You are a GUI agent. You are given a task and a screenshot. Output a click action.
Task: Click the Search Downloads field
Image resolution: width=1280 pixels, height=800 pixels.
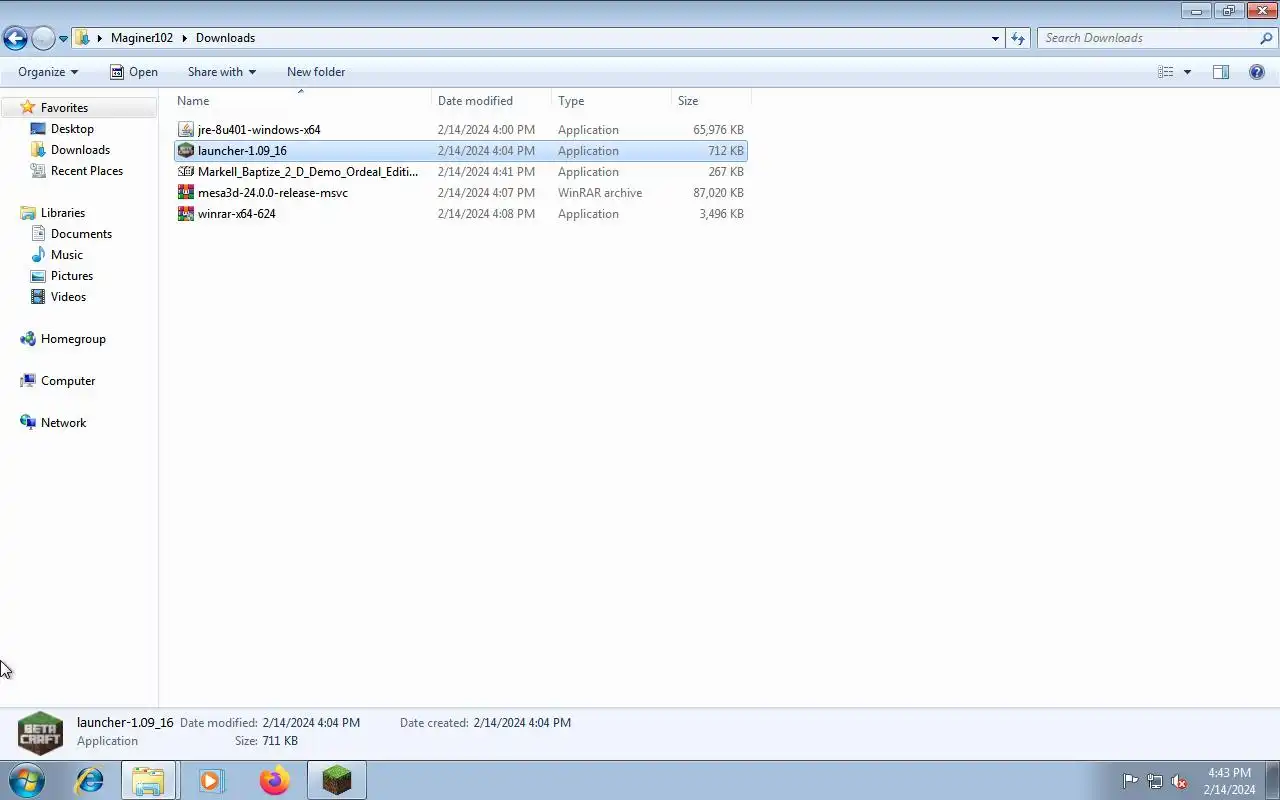coord(1149,38)
